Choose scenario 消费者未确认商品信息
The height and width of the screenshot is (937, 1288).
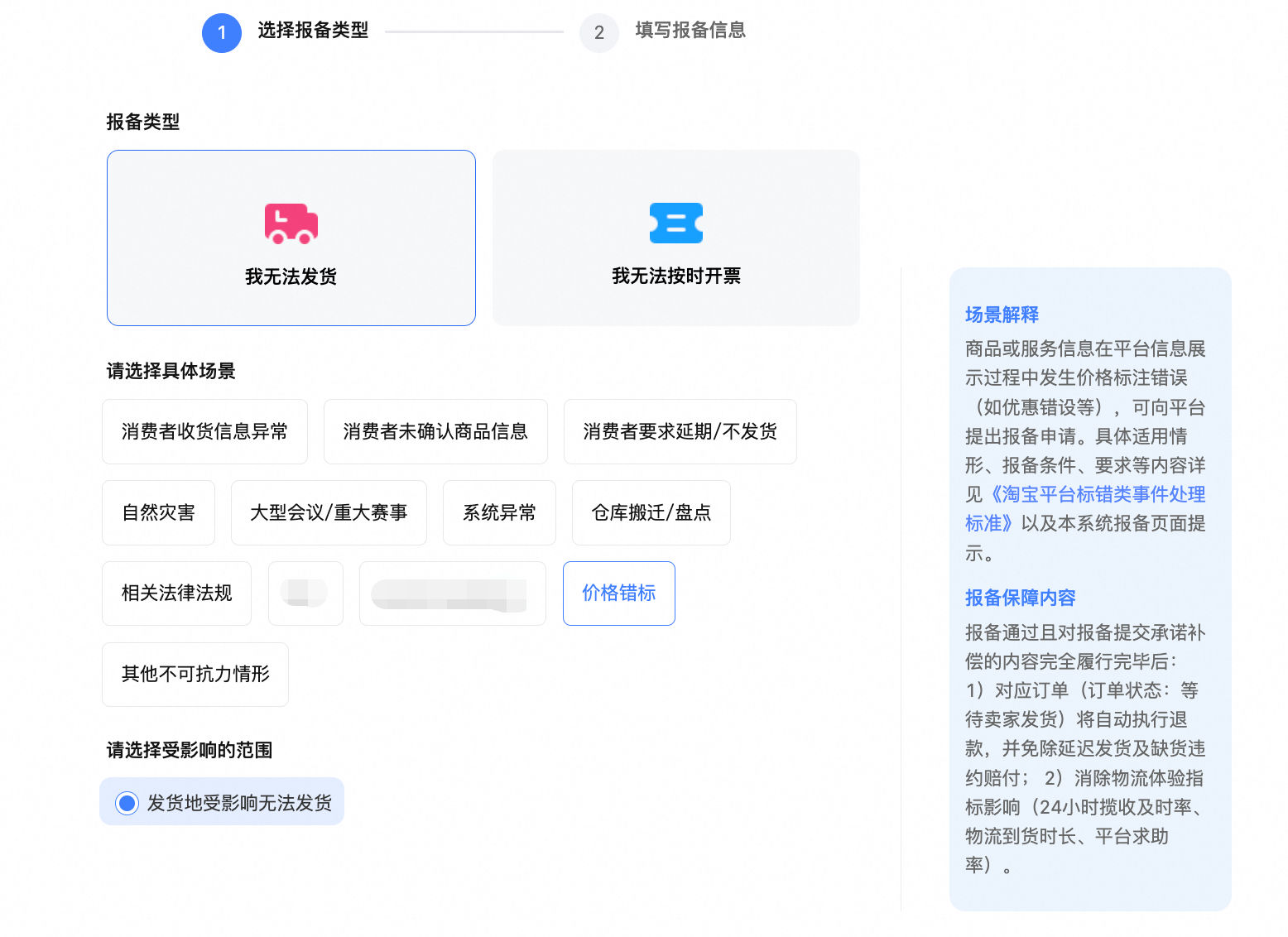point(435,431)
